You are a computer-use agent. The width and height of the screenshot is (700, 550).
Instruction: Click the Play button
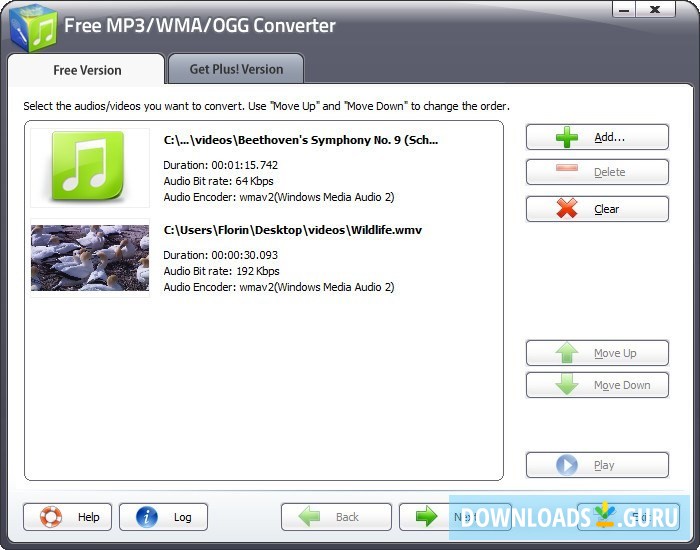(597, 465)
